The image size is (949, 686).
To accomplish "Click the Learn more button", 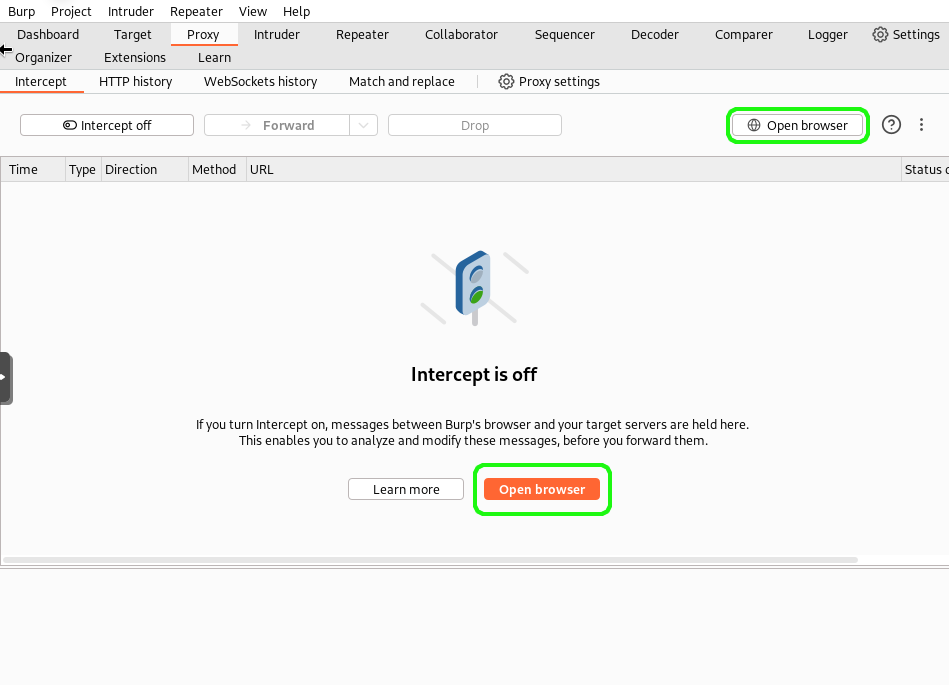I will coord(406,489).
